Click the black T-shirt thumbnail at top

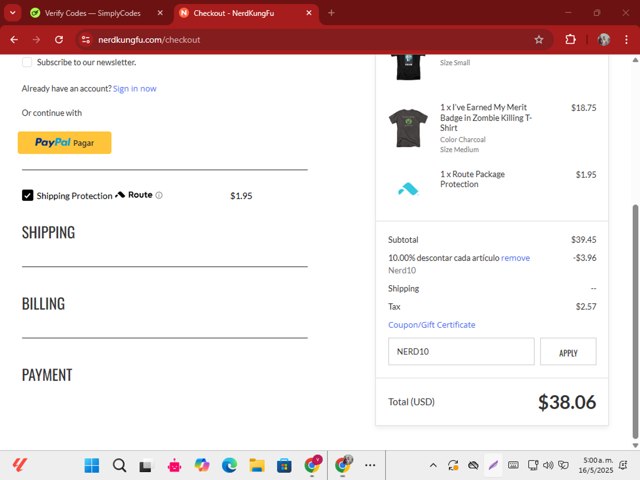(x=408, y=67)
